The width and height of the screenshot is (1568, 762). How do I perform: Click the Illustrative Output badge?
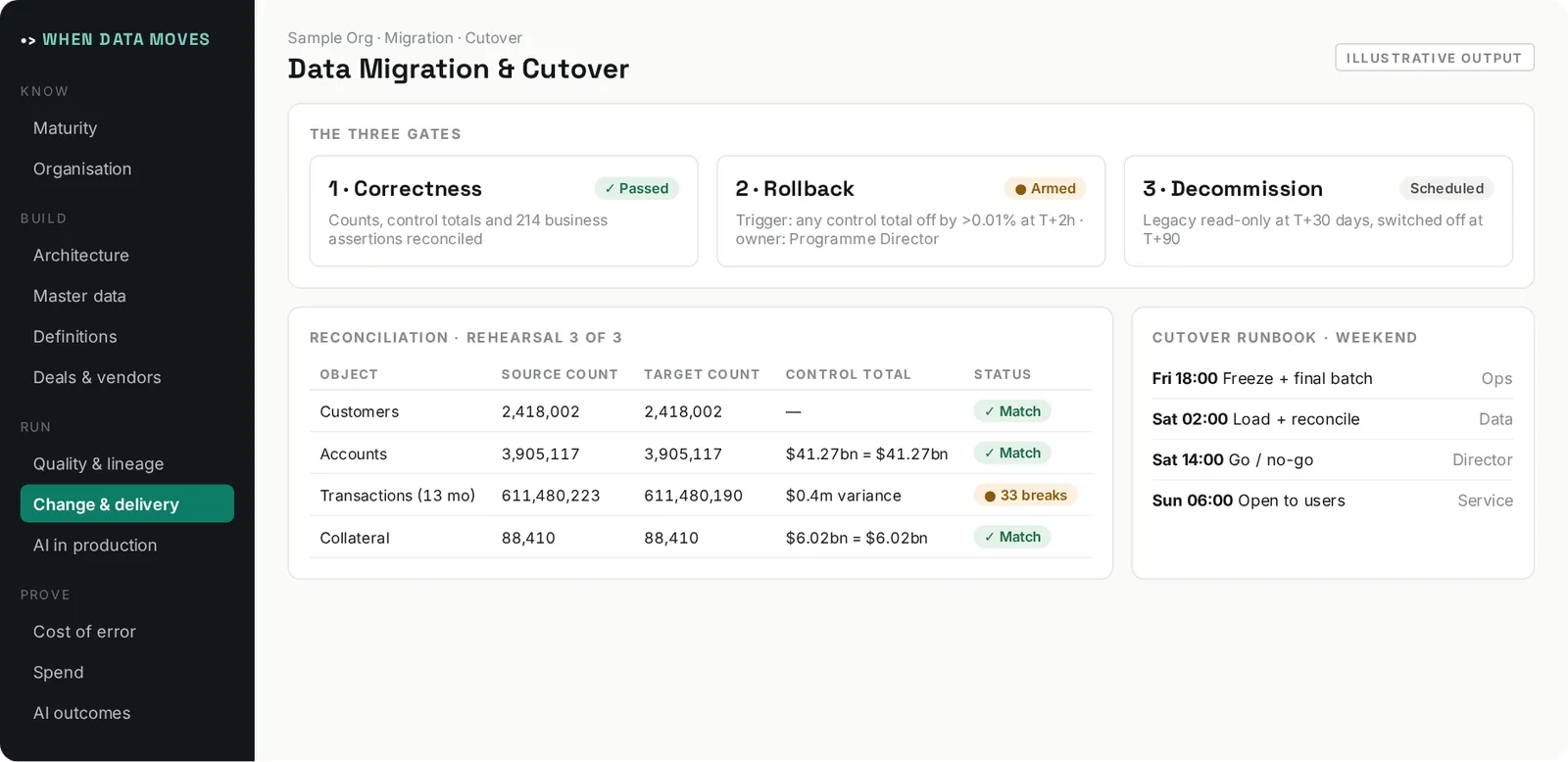point(1434,58)
